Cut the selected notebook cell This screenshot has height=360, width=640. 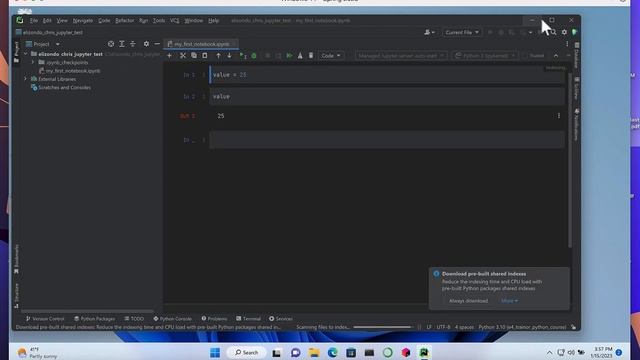[183, 56]
